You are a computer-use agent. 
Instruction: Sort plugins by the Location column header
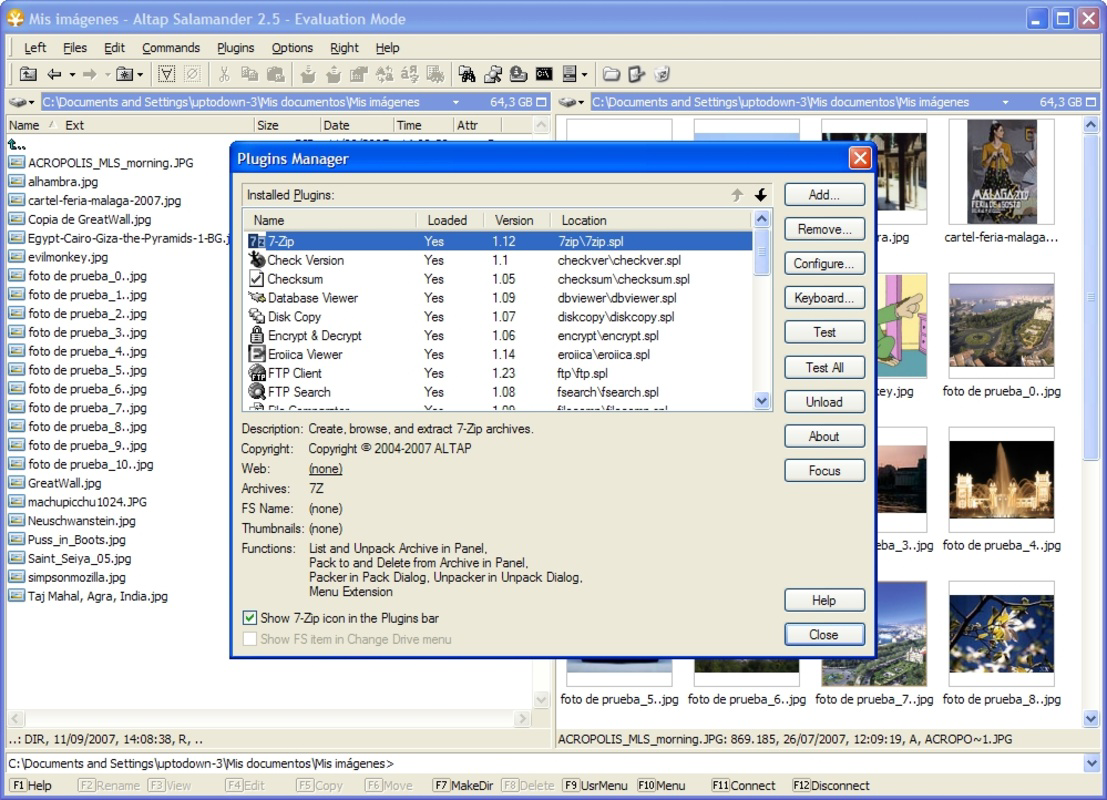tap(653, 220)
